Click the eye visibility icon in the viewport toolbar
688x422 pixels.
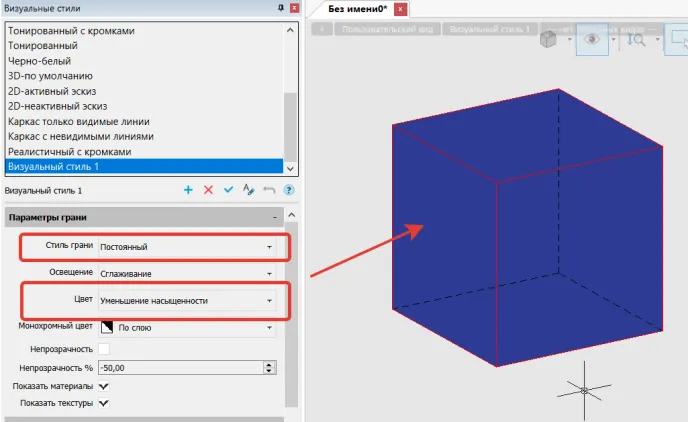point(591,40)
